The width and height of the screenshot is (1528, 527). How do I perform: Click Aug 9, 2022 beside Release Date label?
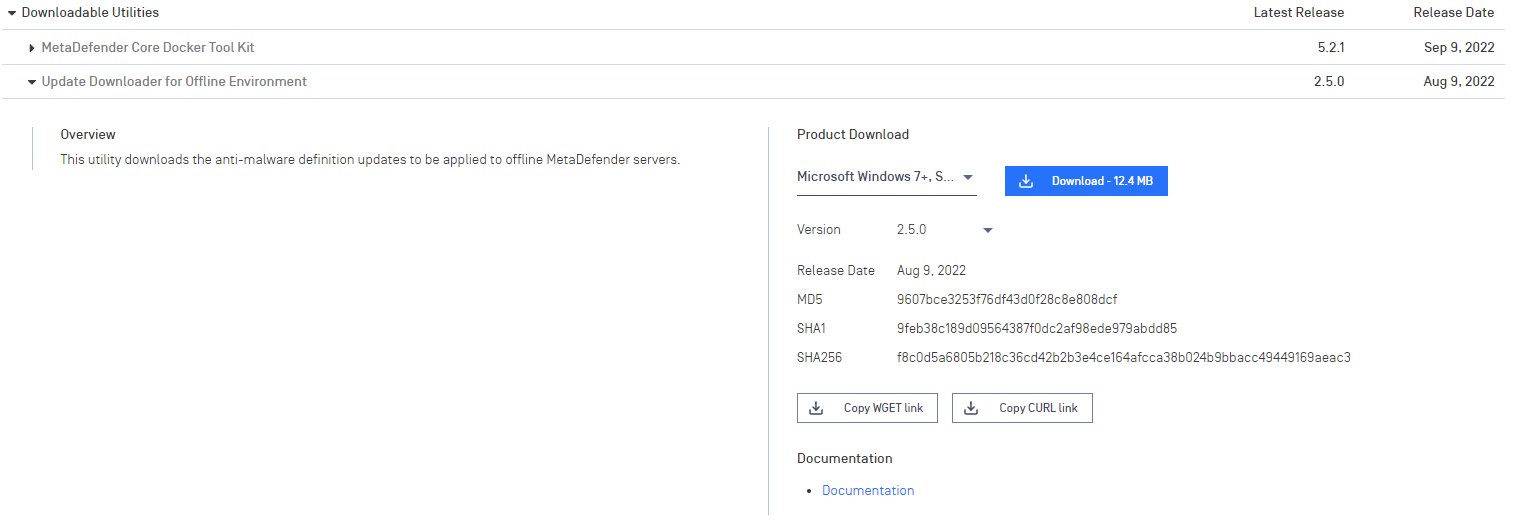pos(931,270)
